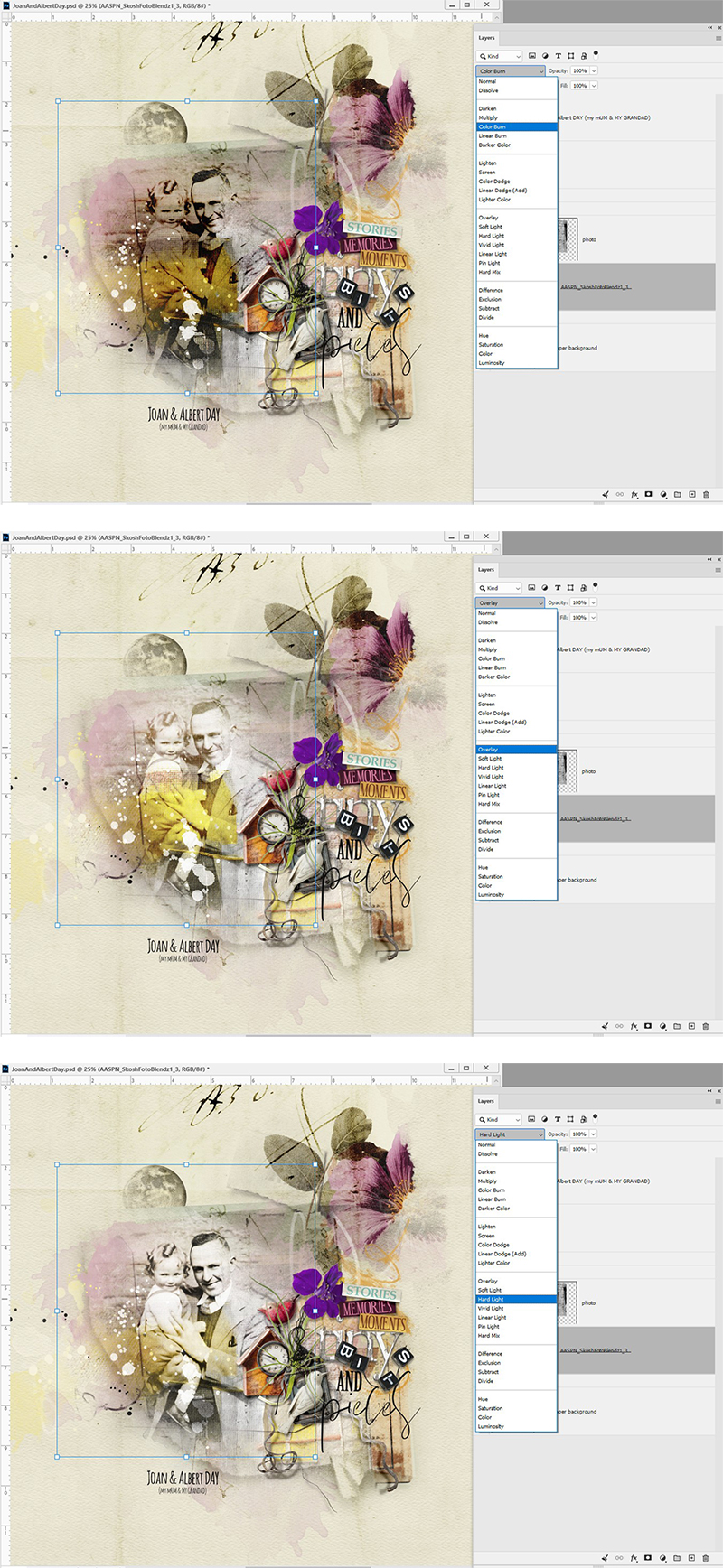Click Opacity 100% field in Hard Light window
This screenshot has width=723, height=1568.
pos(580,1134)
